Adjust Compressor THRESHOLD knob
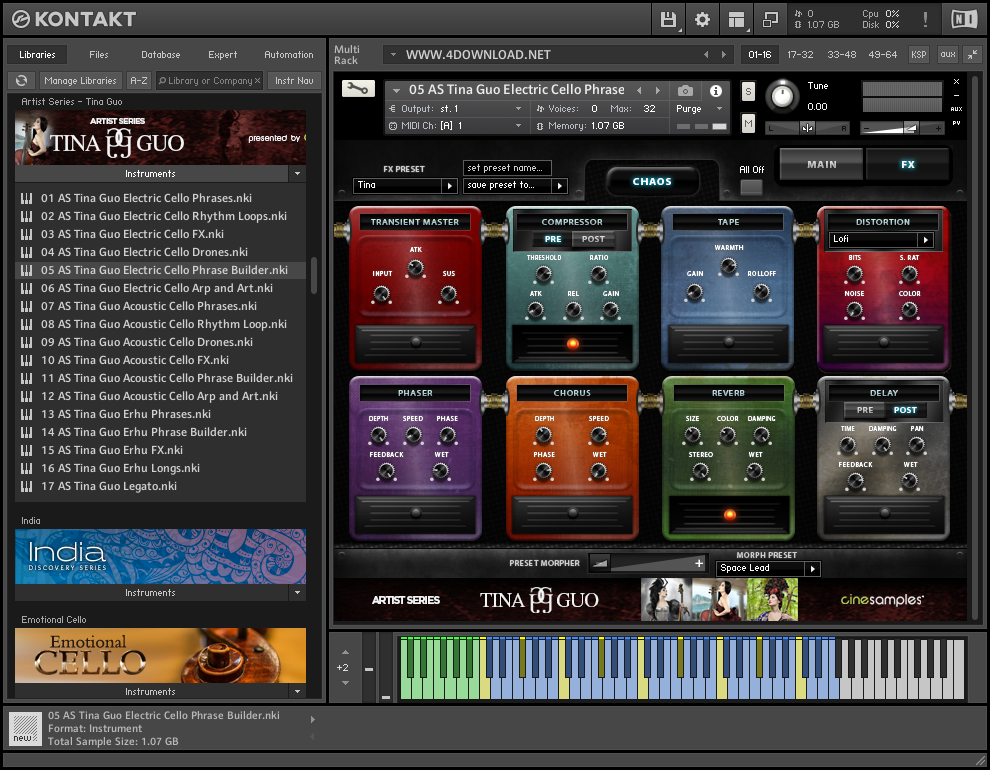 tap(543, 275)
